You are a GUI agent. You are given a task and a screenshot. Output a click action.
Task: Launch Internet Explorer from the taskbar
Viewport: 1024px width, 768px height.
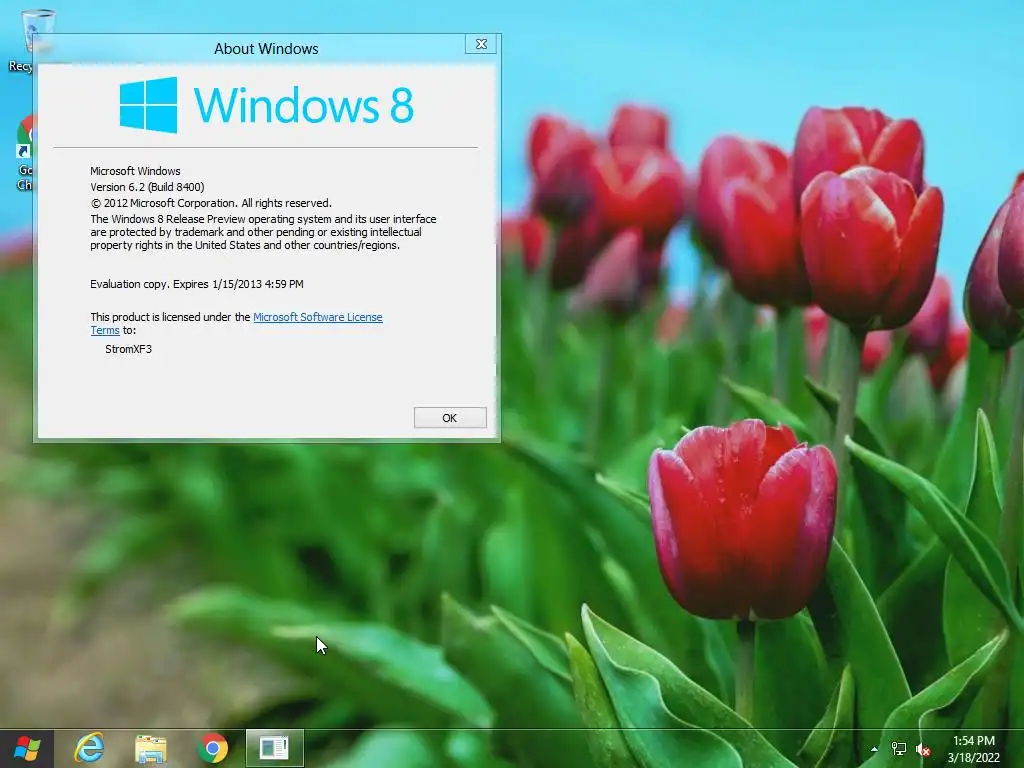coord(89,748)
